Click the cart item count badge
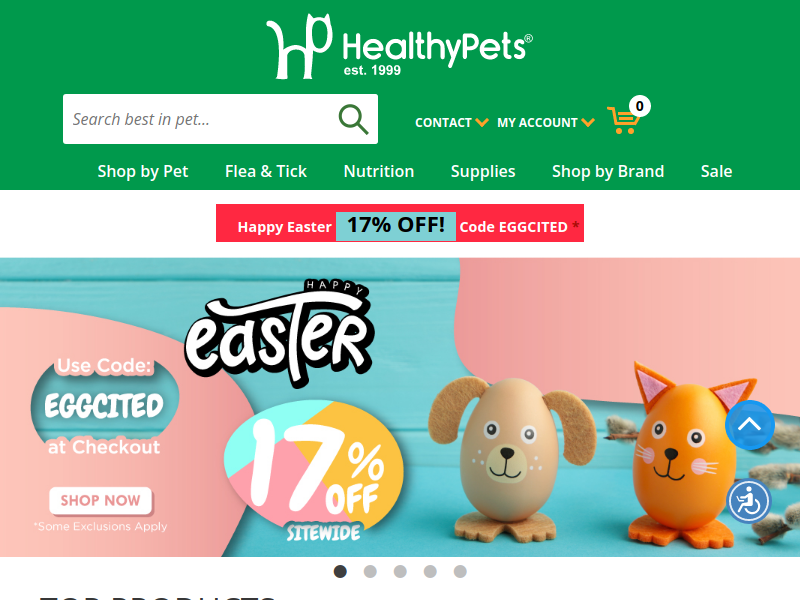Screen dimensions: 800x600 pos(639,106)
